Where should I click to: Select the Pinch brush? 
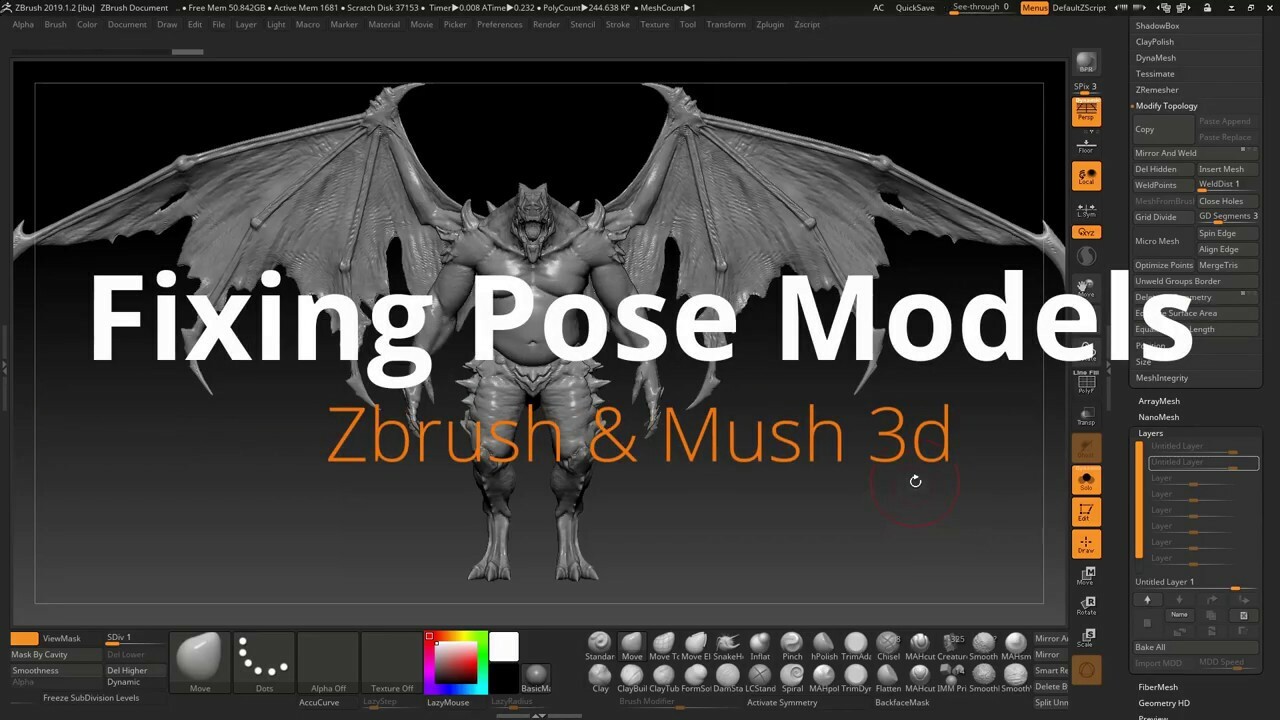tap(791, 645)
